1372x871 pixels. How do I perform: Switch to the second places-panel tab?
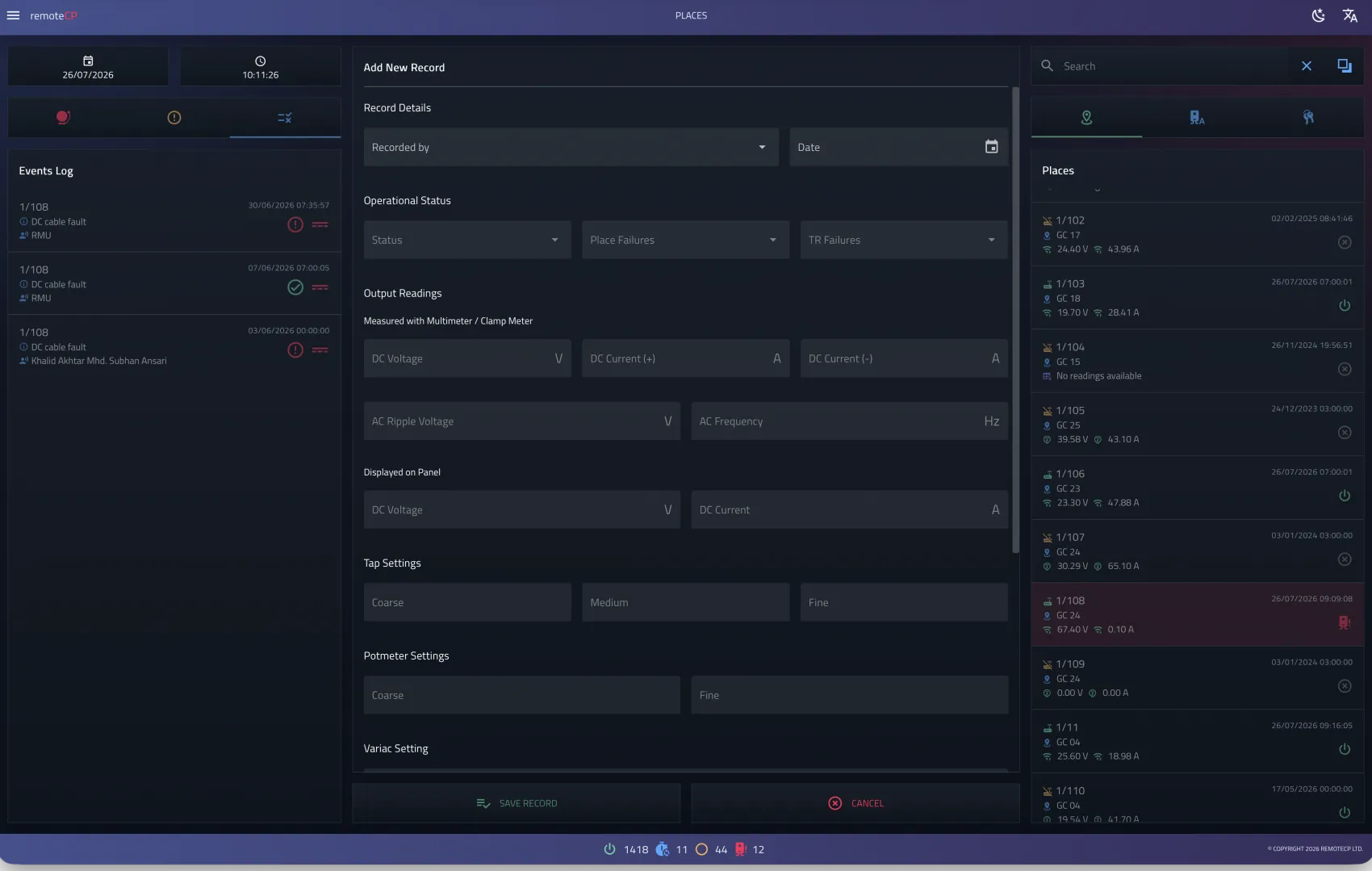click(1197, 118)
